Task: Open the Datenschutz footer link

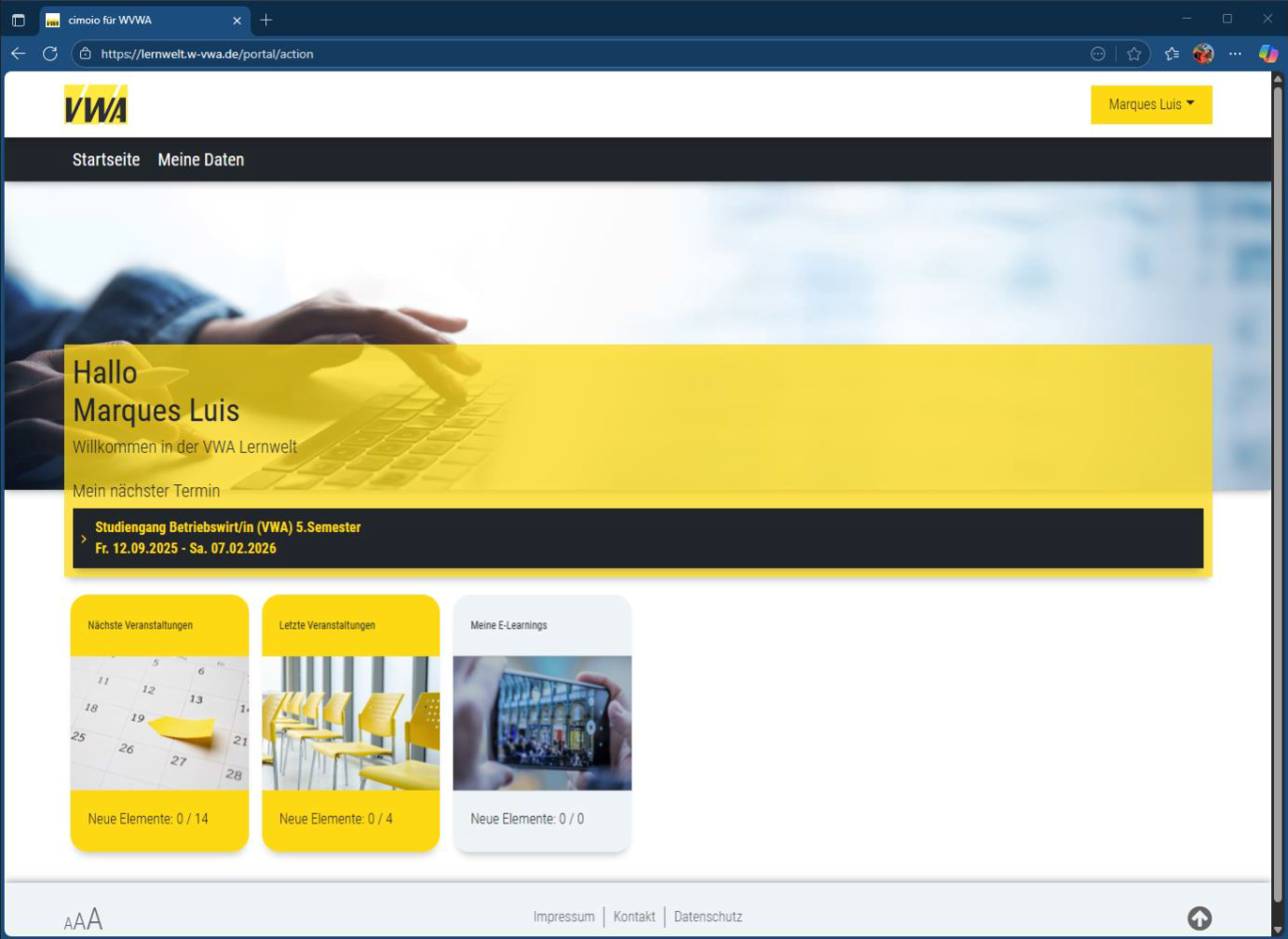Action: point(708,917)
